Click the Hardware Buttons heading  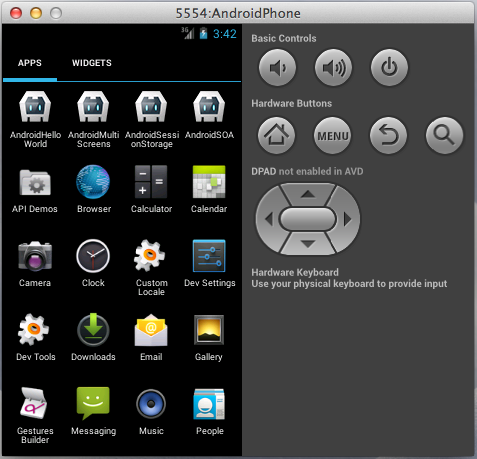tap(292, 103)
